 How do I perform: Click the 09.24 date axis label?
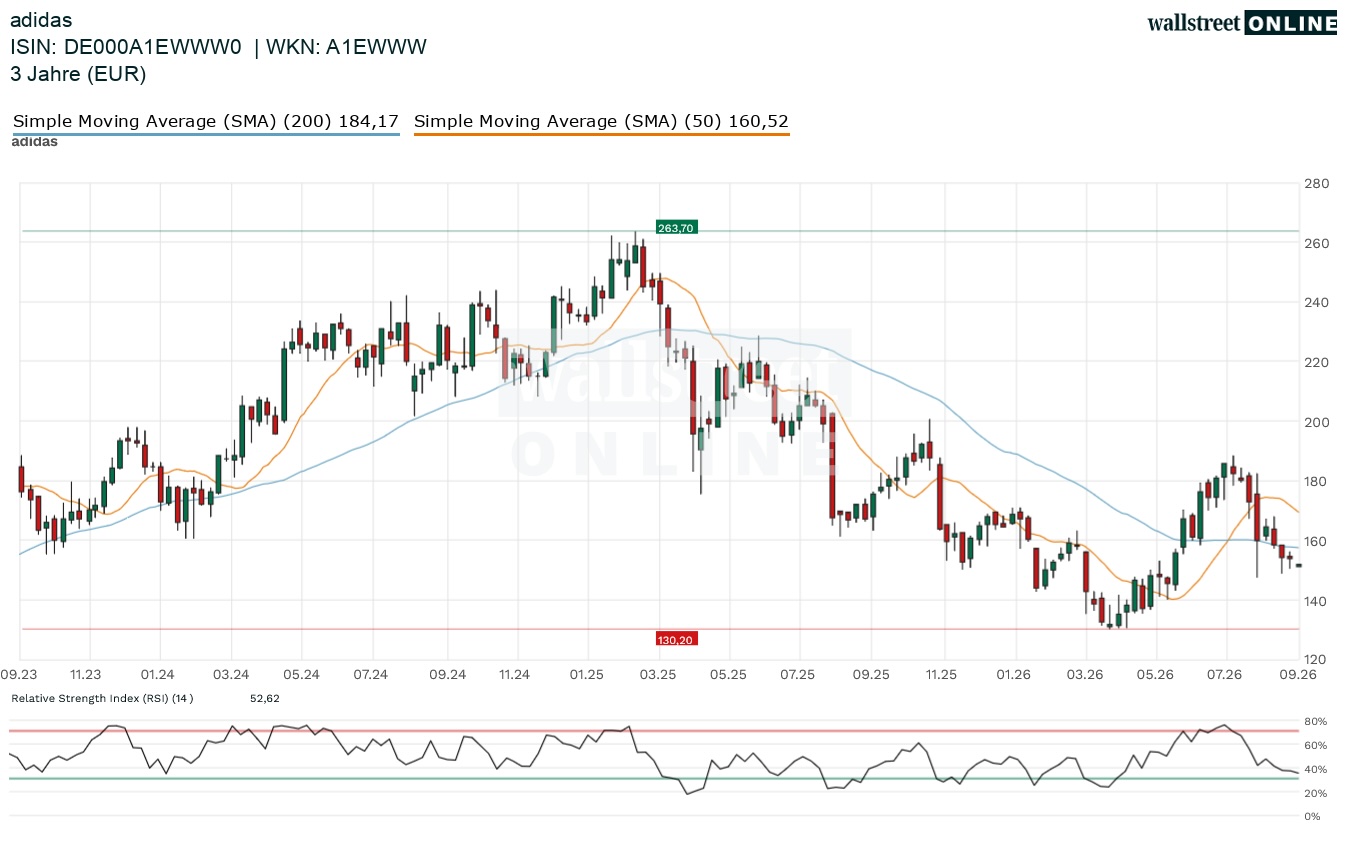447,675
